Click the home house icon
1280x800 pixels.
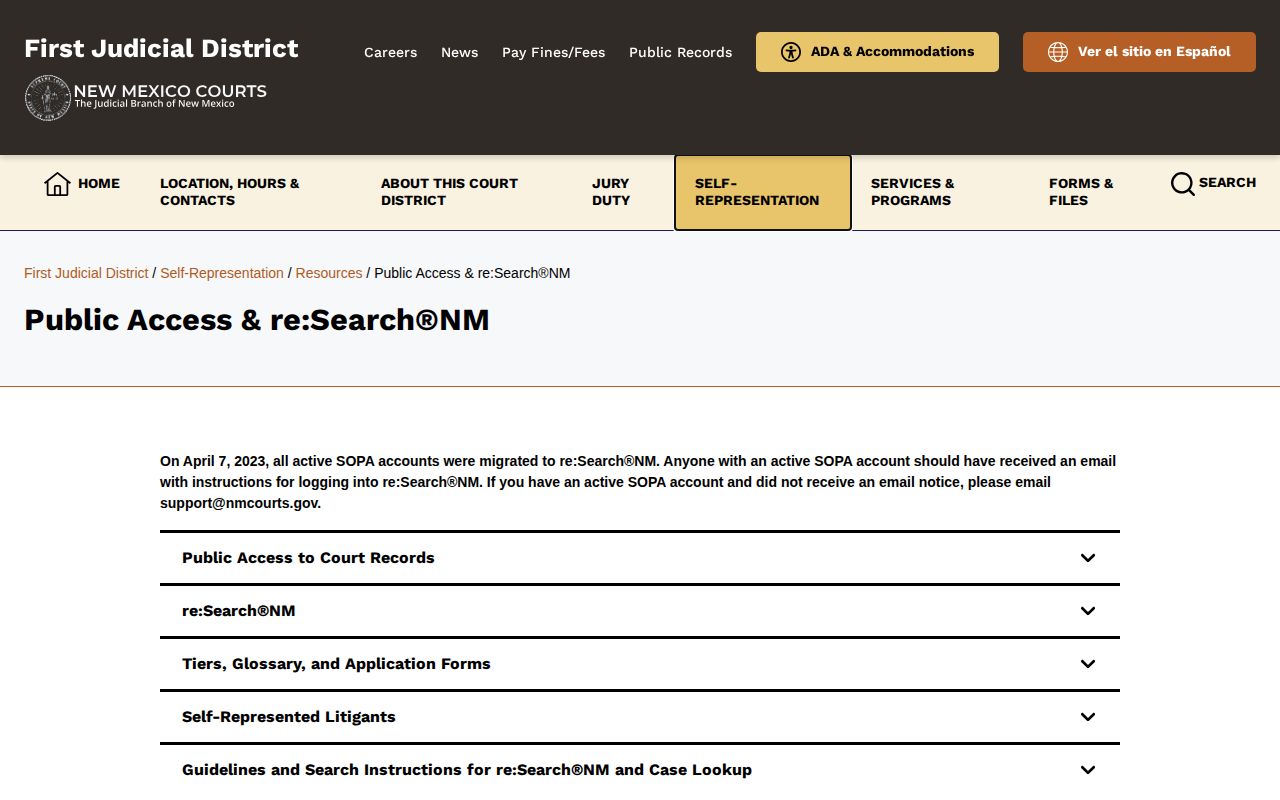57,184
